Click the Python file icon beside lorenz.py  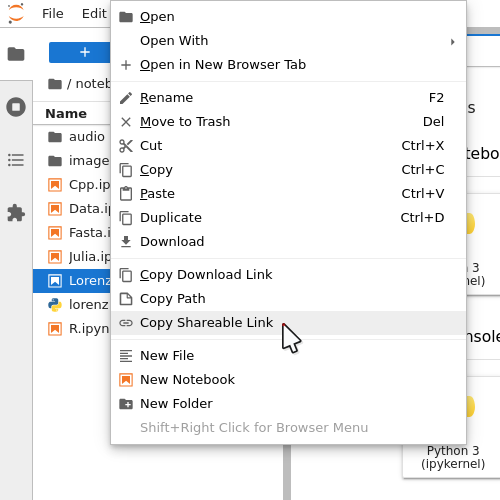[x=55, y=305]
